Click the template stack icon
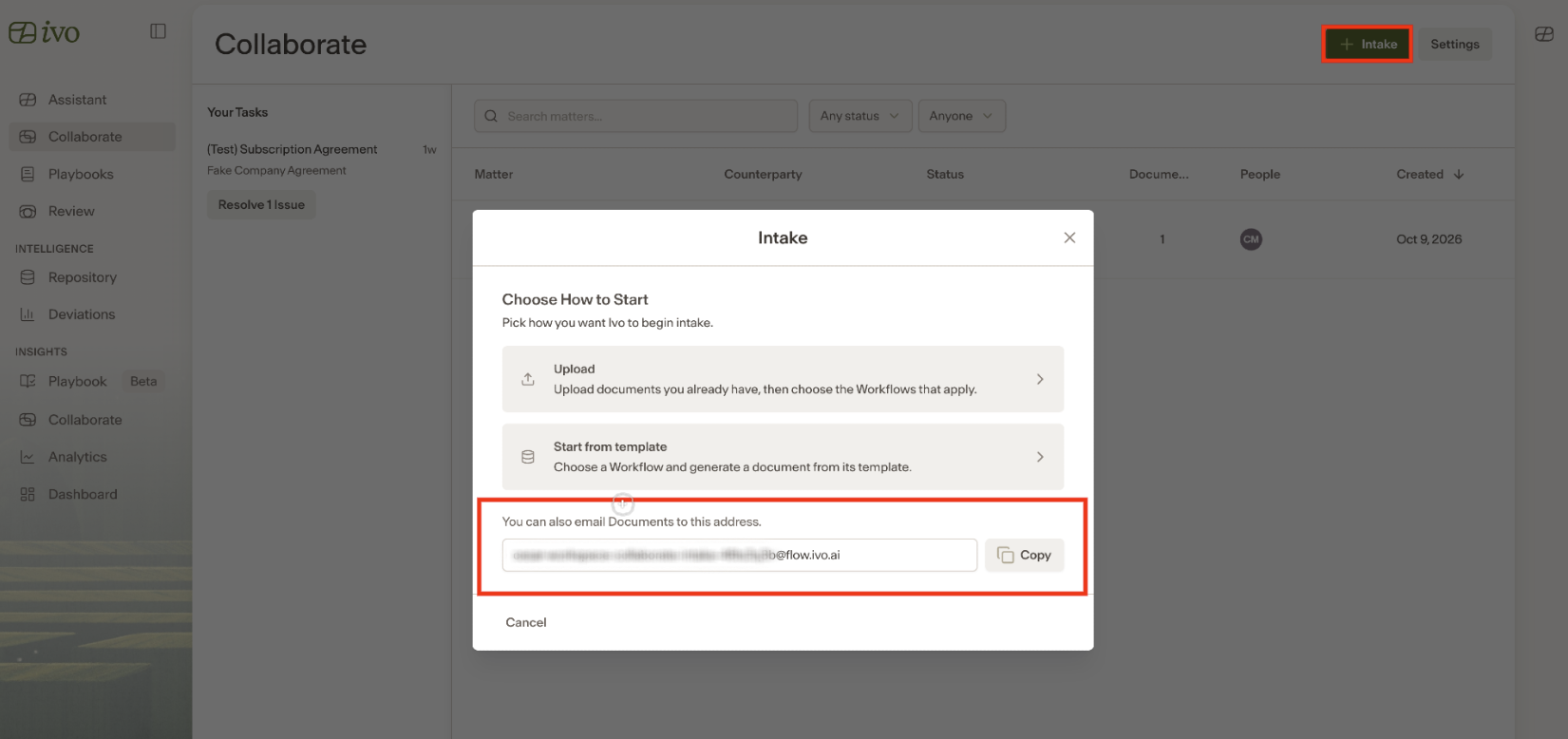Image resolution: width=1568 pixels, height=739 pixels. click(x=528, y=457)
